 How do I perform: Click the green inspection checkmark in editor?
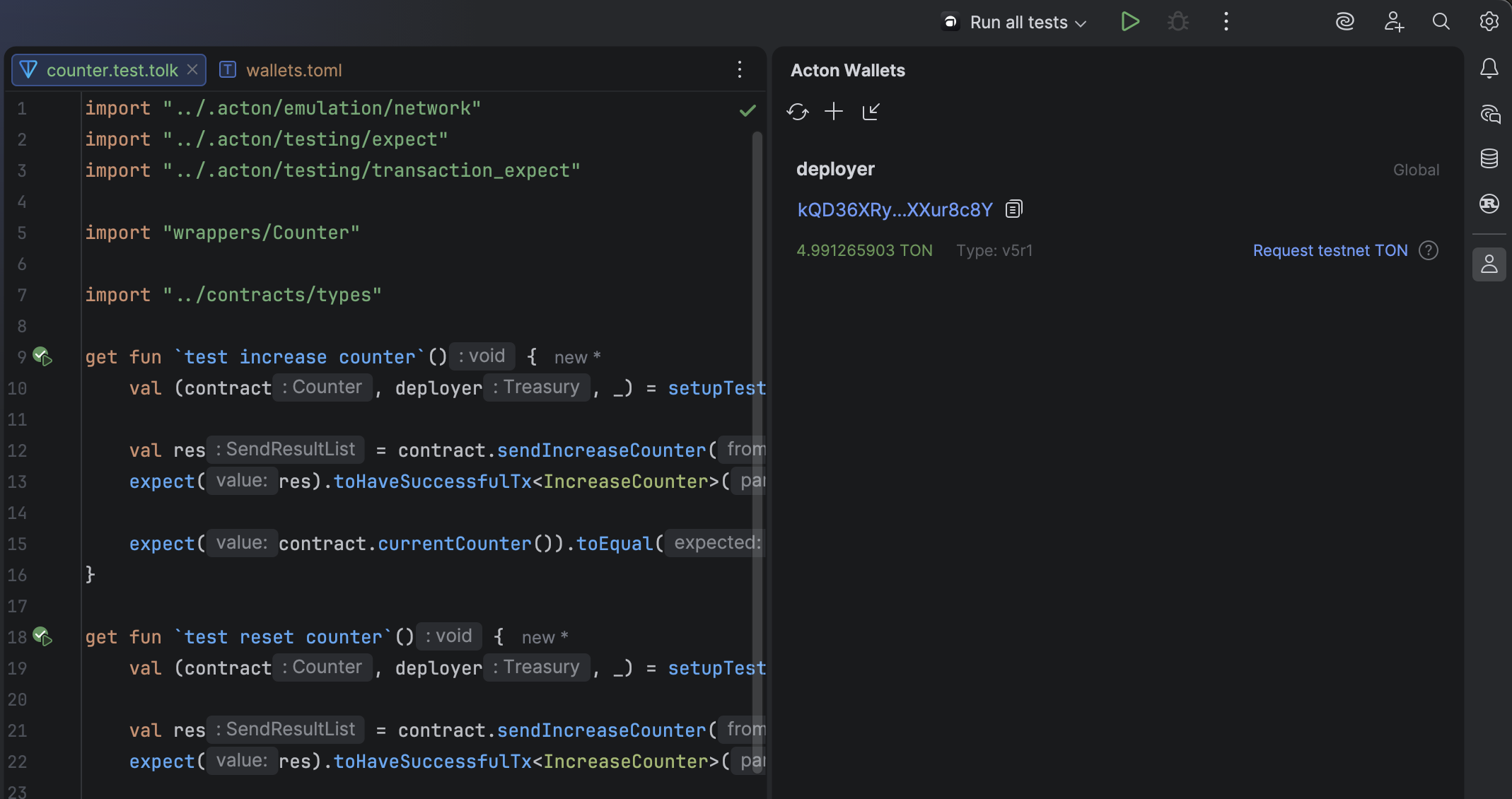[x=748, y=111]
